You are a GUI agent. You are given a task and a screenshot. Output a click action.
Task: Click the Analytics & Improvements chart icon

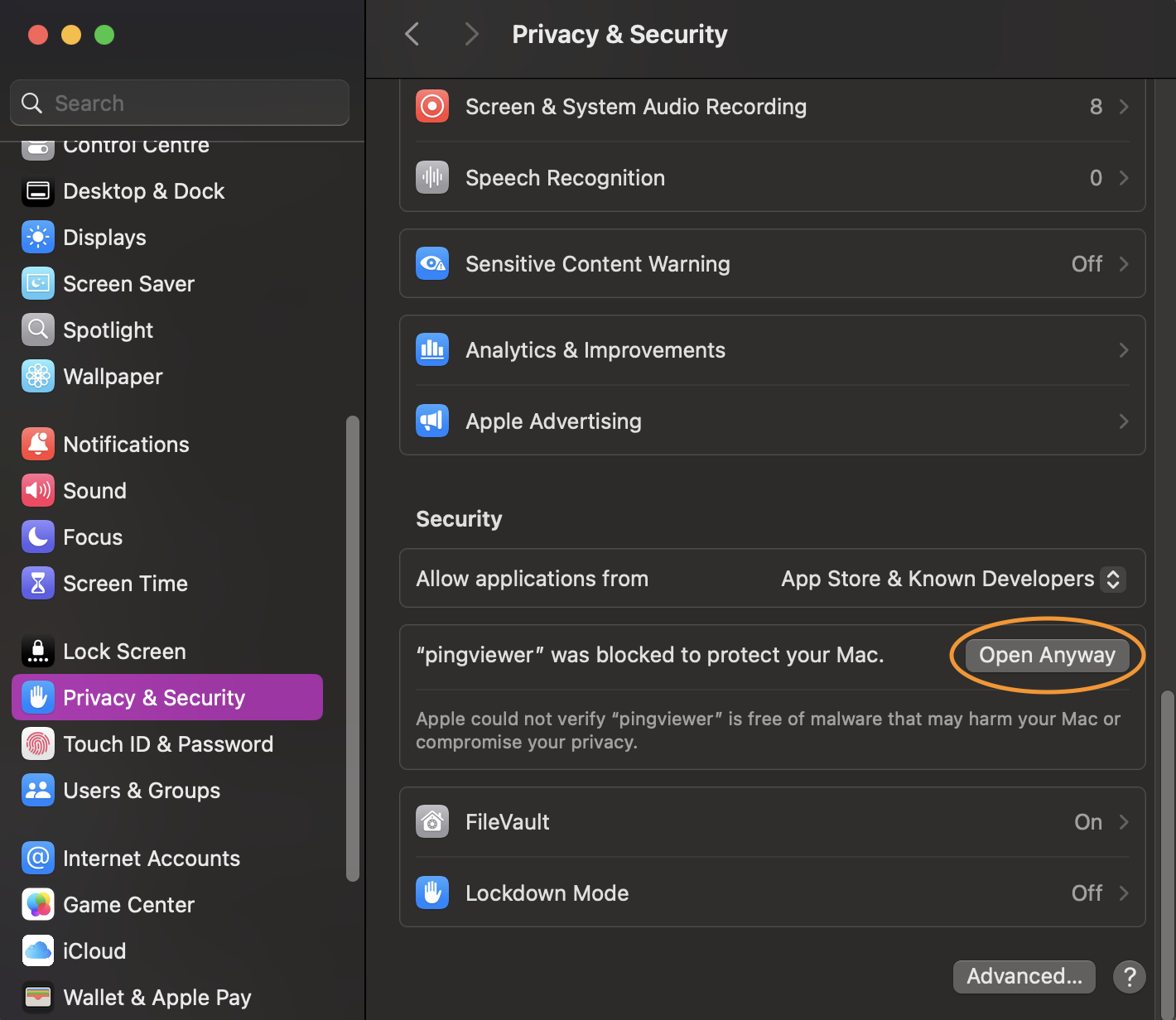point(432,350)
